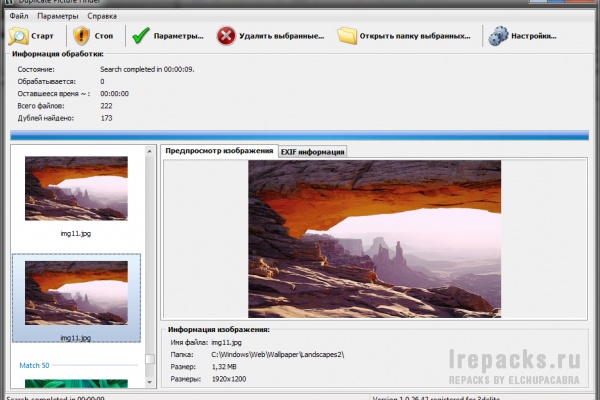Select the highlighted second img11.jpg thumbnail
600x400 pixels.
click(77, 293)
